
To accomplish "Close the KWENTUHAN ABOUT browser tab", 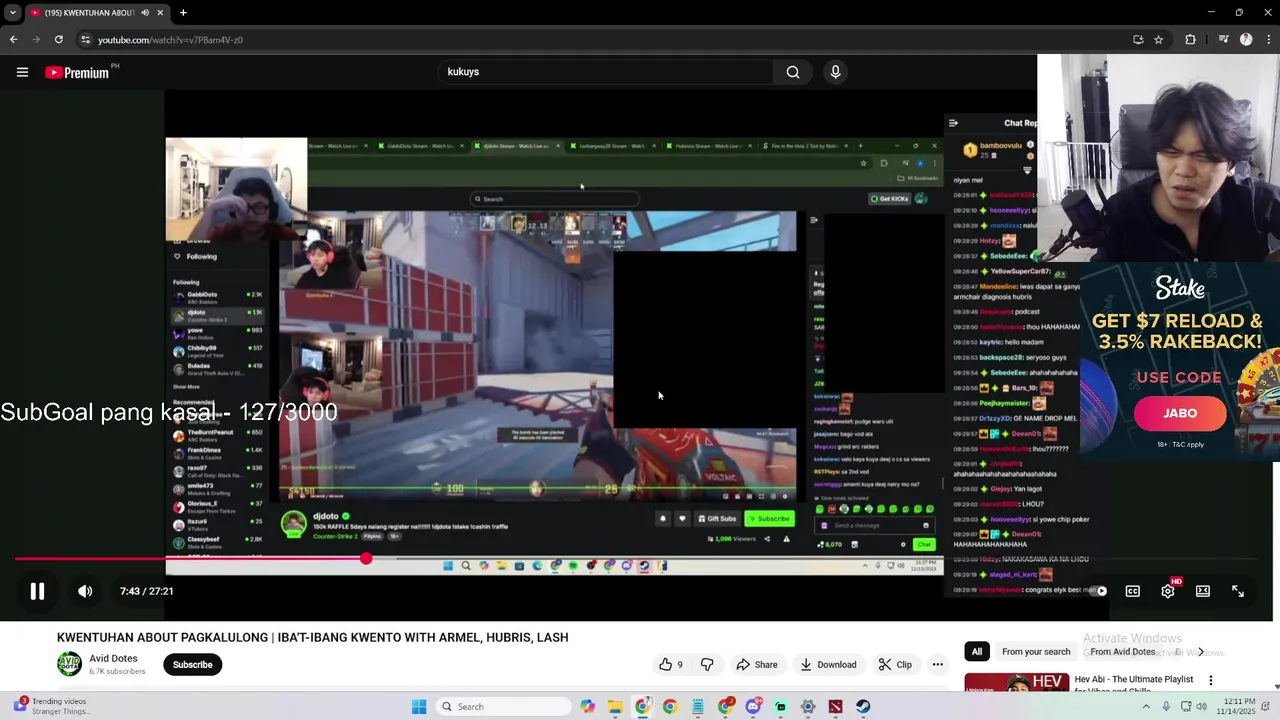I will [160, 13].
